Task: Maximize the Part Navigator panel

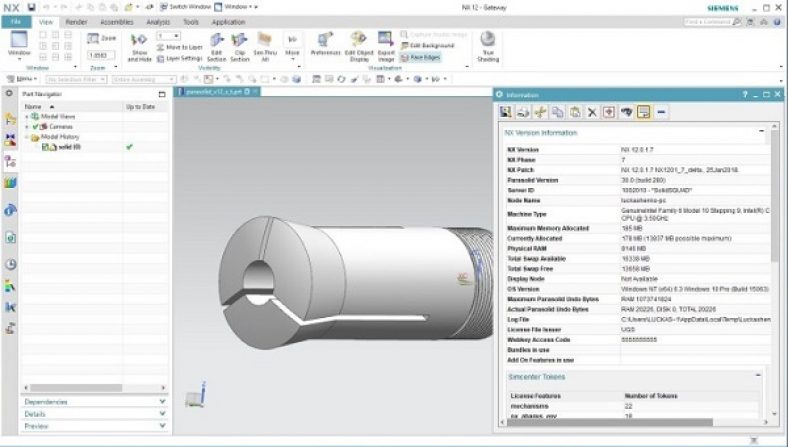Action: 162,94
